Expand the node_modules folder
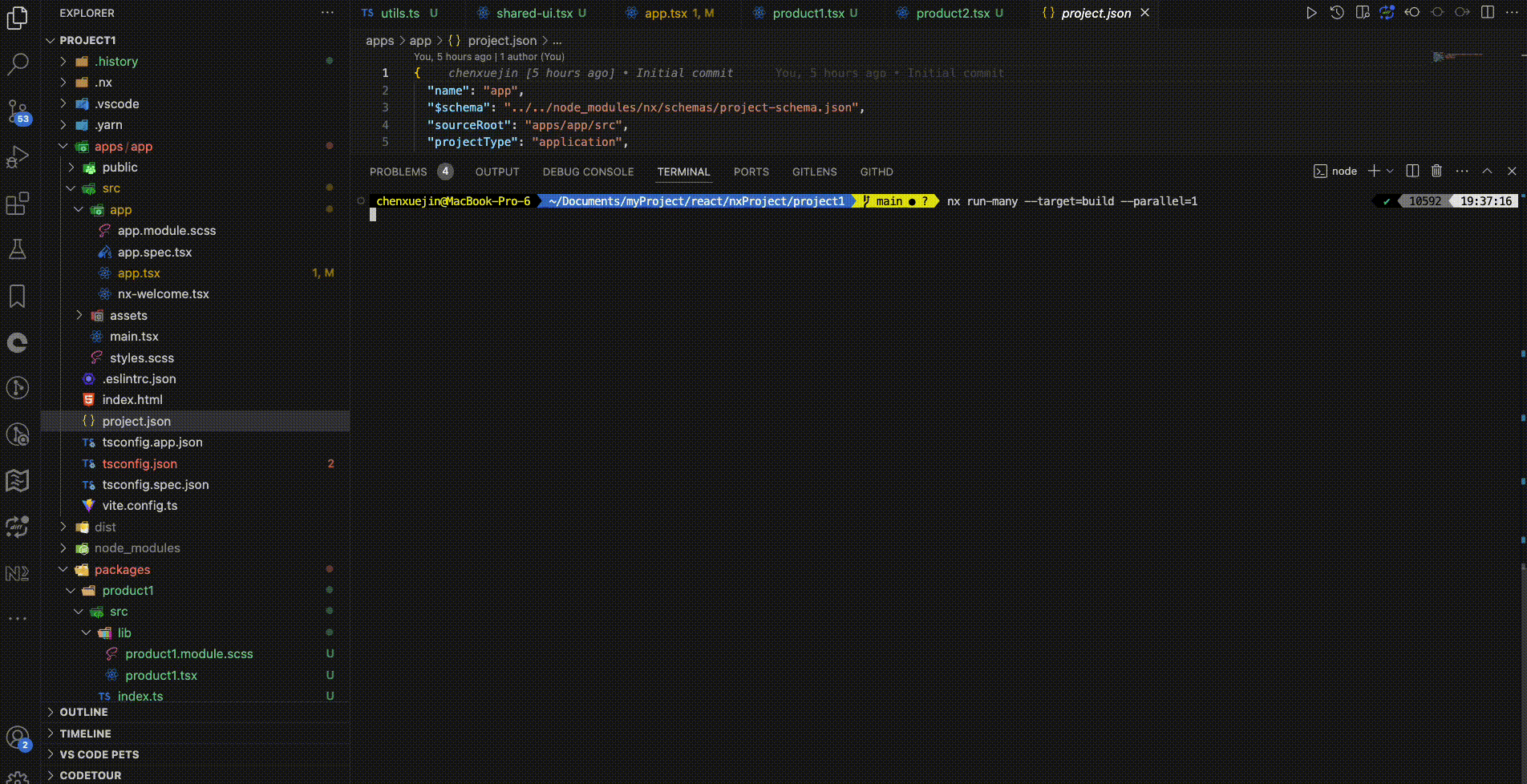 pyautogui.click(x=196, y=548)
